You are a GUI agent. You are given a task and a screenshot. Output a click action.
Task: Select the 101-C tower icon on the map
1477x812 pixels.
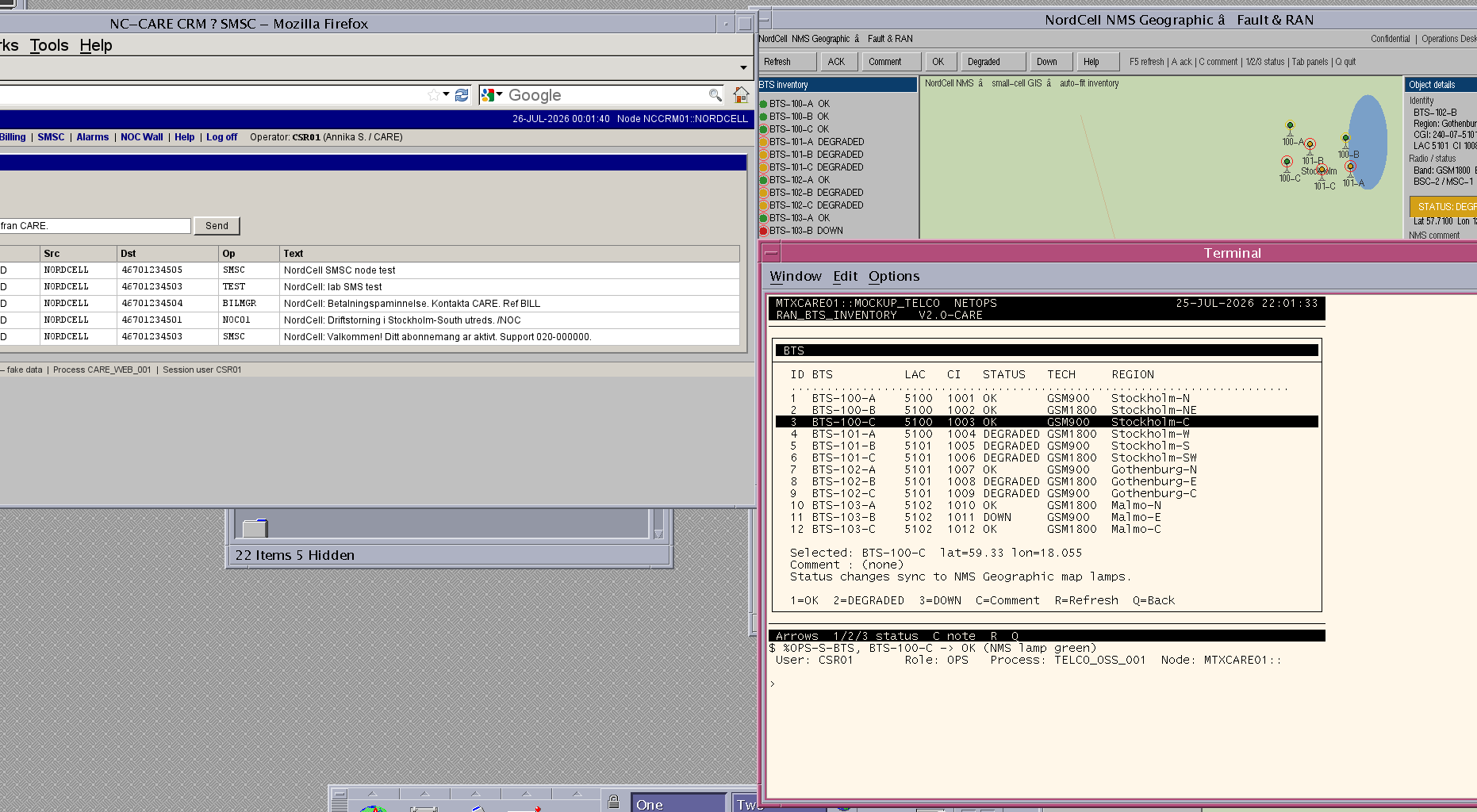1322,171
